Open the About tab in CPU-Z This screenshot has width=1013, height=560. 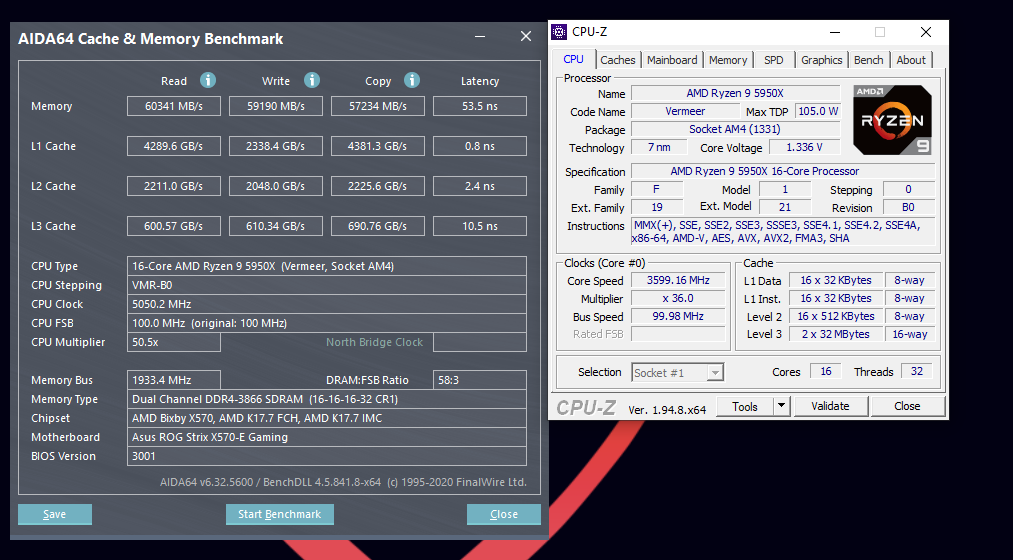[x=911, y=60]
